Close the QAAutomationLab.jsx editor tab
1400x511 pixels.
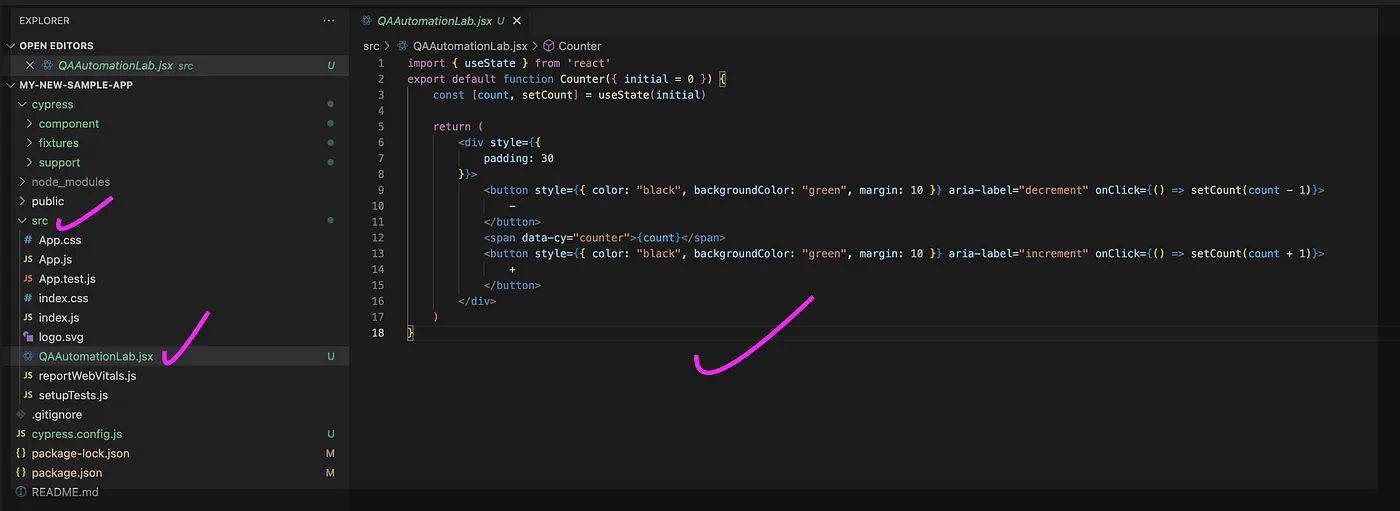coord(518,20)
